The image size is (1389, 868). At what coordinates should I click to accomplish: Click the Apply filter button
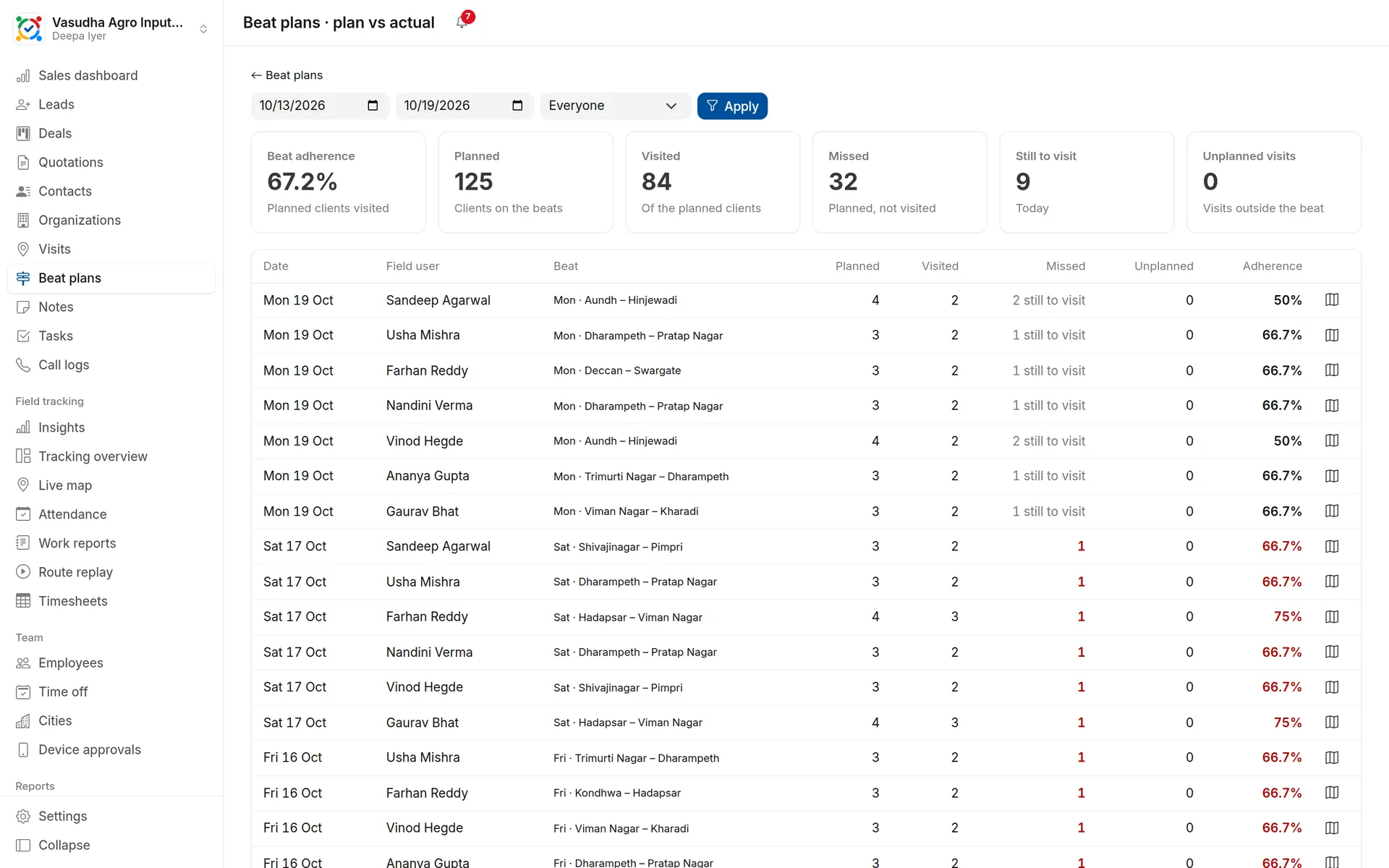(x=732, y=106)
